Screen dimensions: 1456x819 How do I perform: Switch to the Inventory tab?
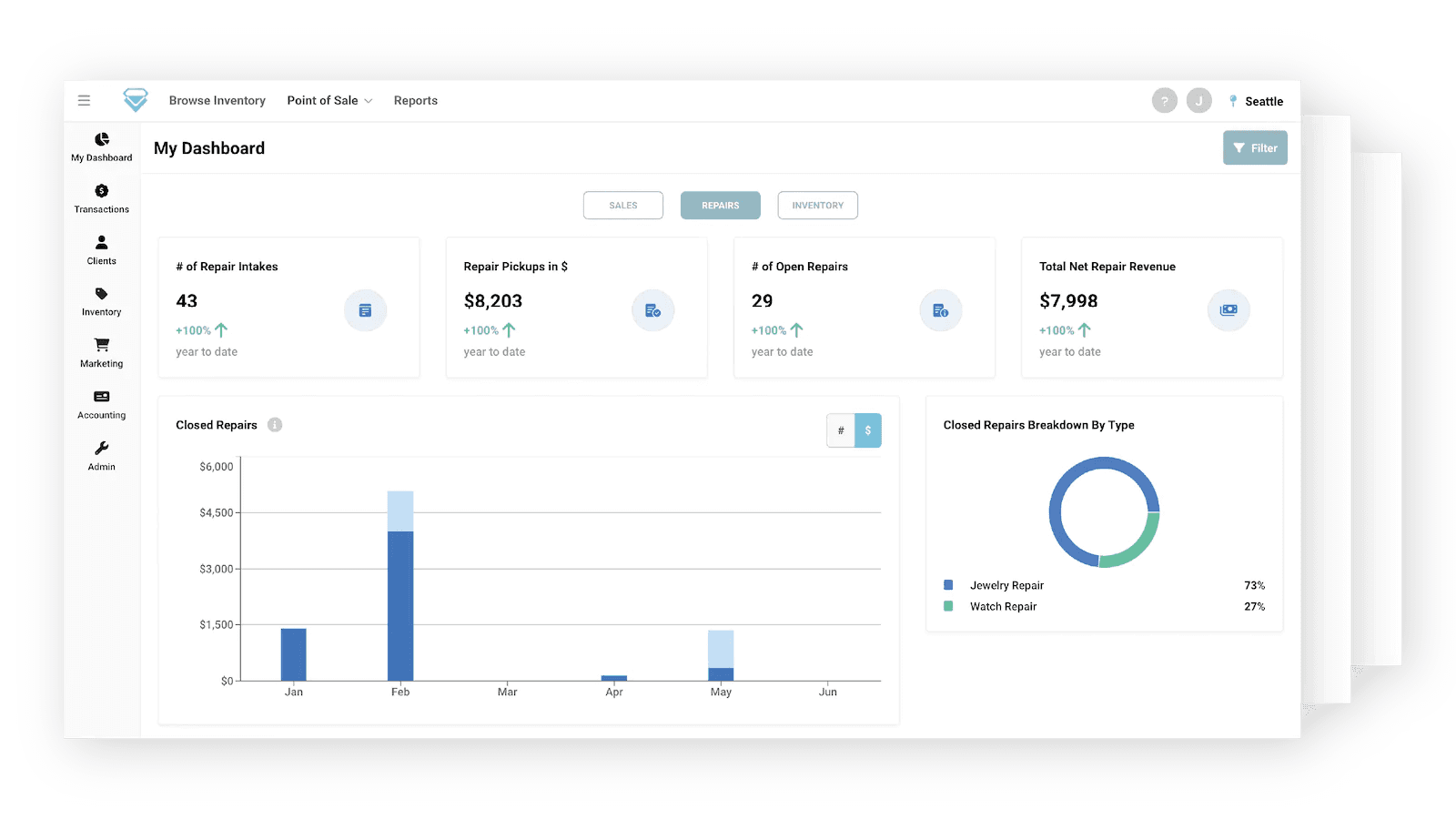[x=817, y=206]
